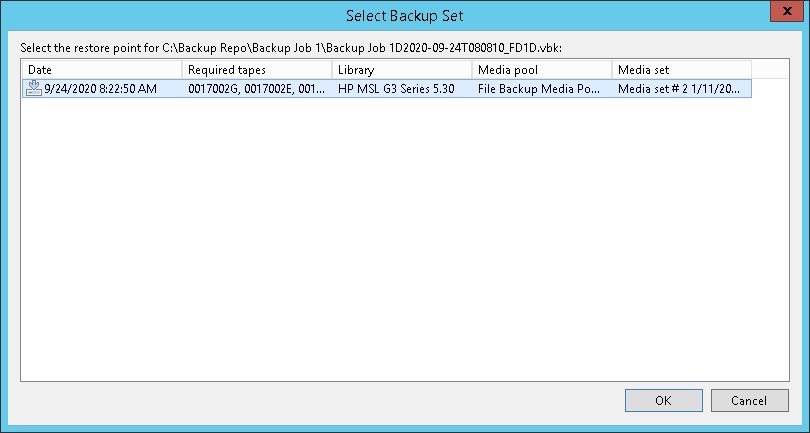Click the Library column header
The height and width of the screenshot is (433, 810).
401,69
